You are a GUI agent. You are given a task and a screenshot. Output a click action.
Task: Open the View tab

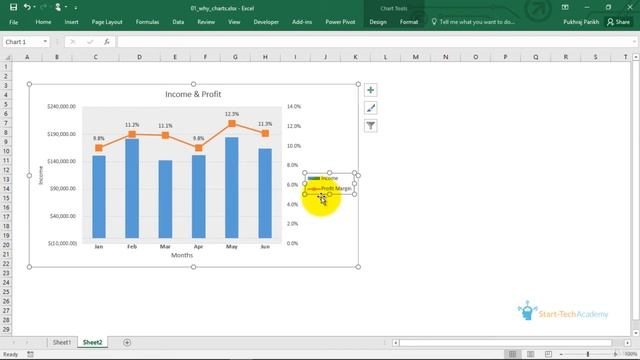point(234,22)
